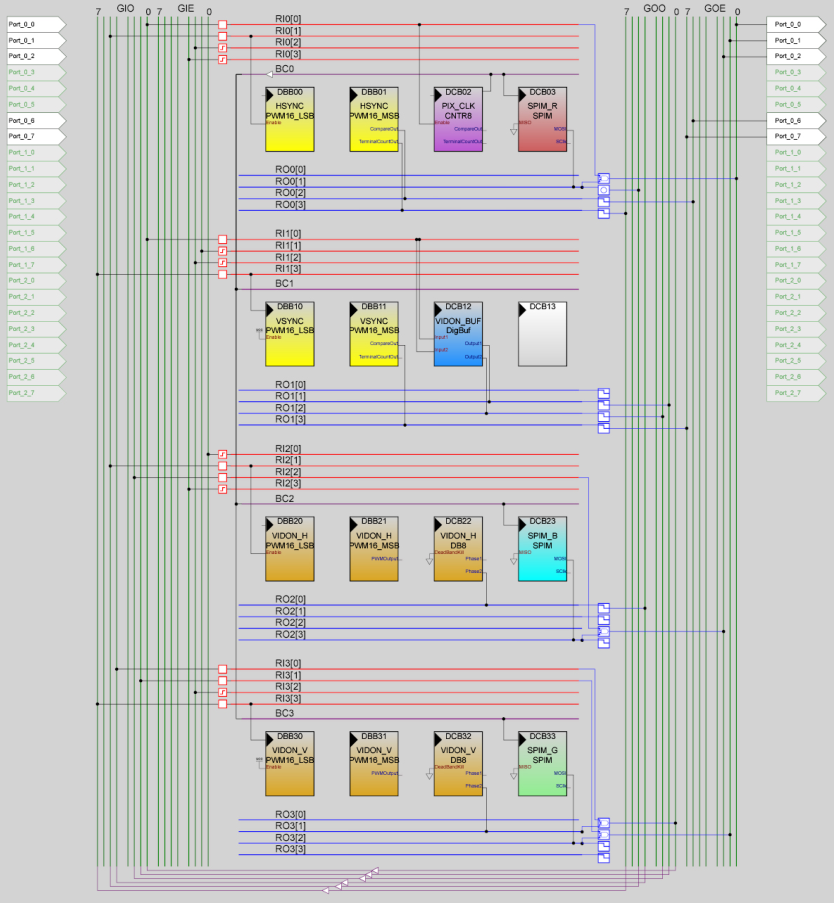Click the BC0 broadcast line arrow
The width and height of the screenshot is (835, 903).
(x=269, y=74)
